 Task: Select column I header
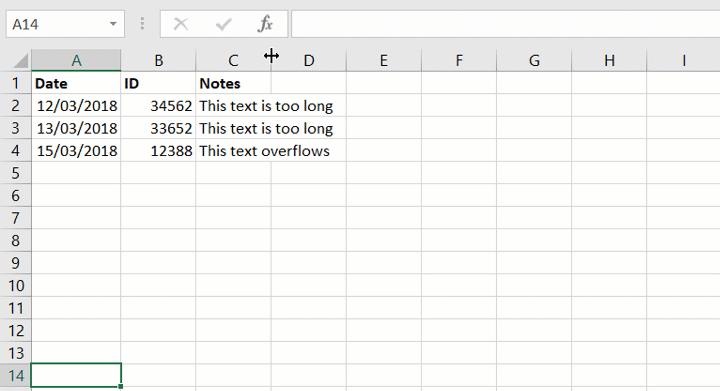pos(684,61)
